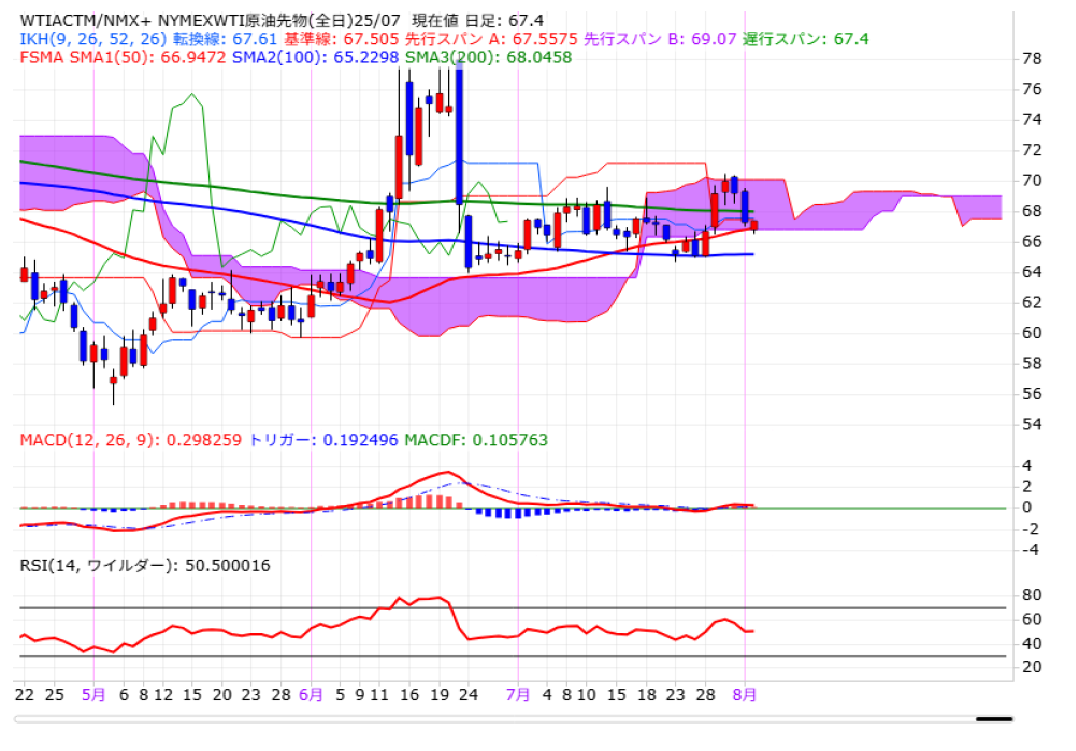Image resolution: width=1076 pixels, height=751 pixels.
Task: Select the 転換線: 67.61 value
Action: click(225, 39)
